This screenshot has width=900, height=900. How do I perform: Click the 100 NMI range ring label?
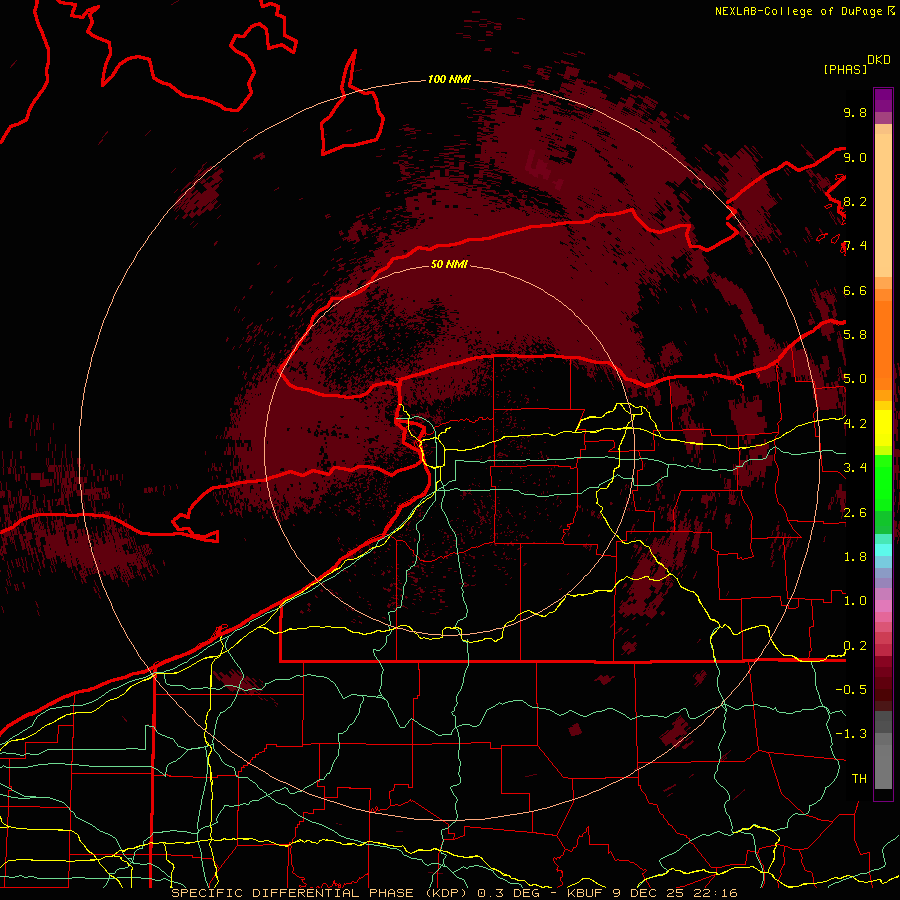coord(449,79)
